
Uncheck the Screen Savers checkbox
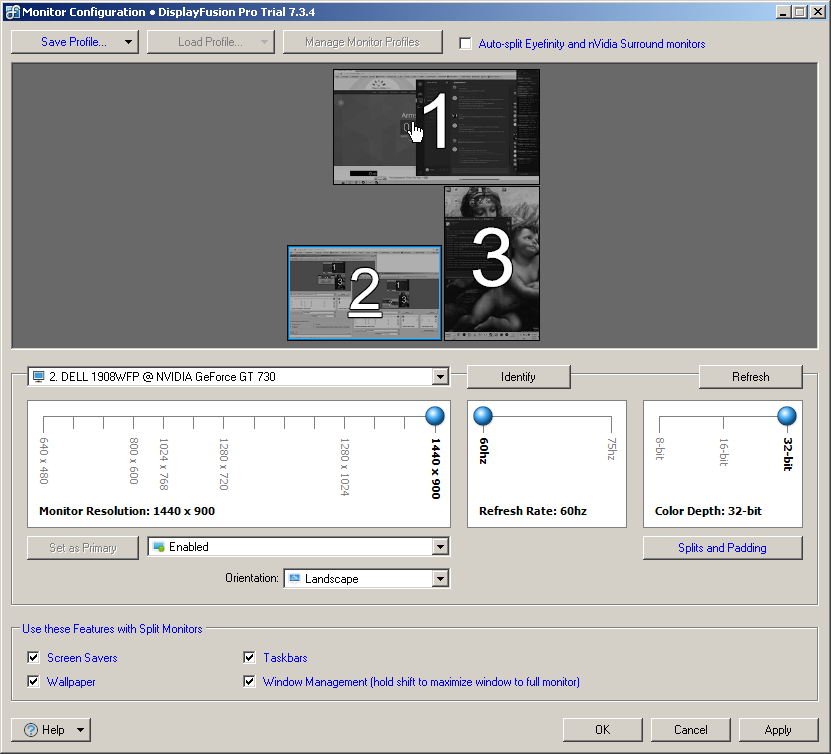coord(33,658)
